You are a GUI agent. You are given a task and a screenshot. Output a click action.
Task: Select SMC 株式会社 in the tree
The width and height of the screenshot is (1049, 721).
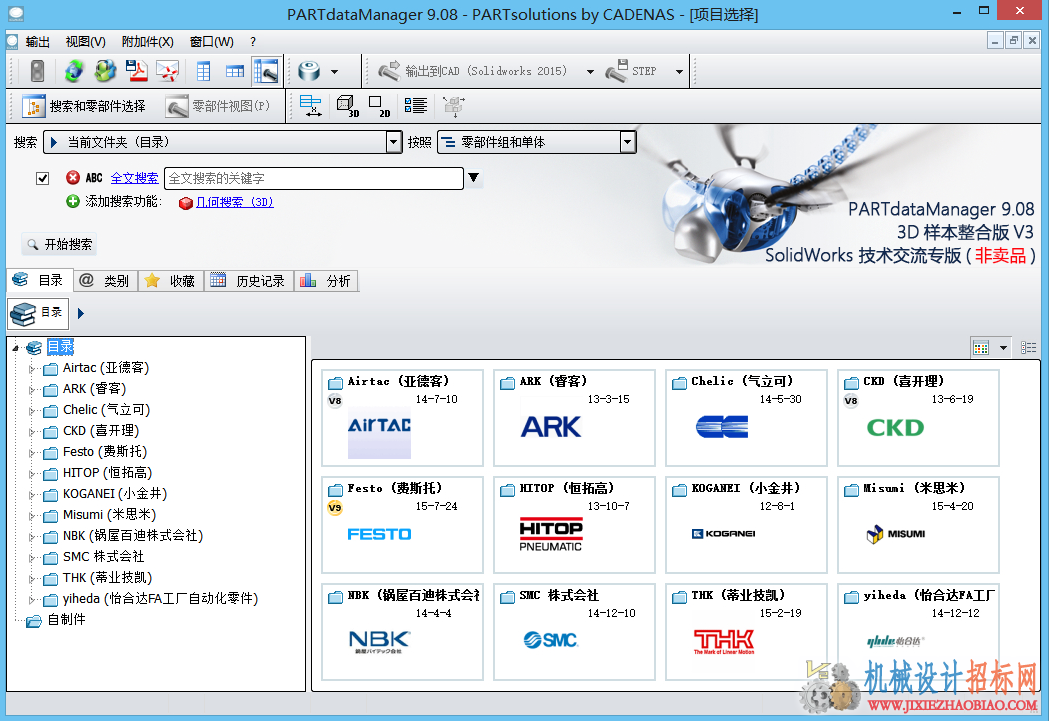[x=103, y=556]
